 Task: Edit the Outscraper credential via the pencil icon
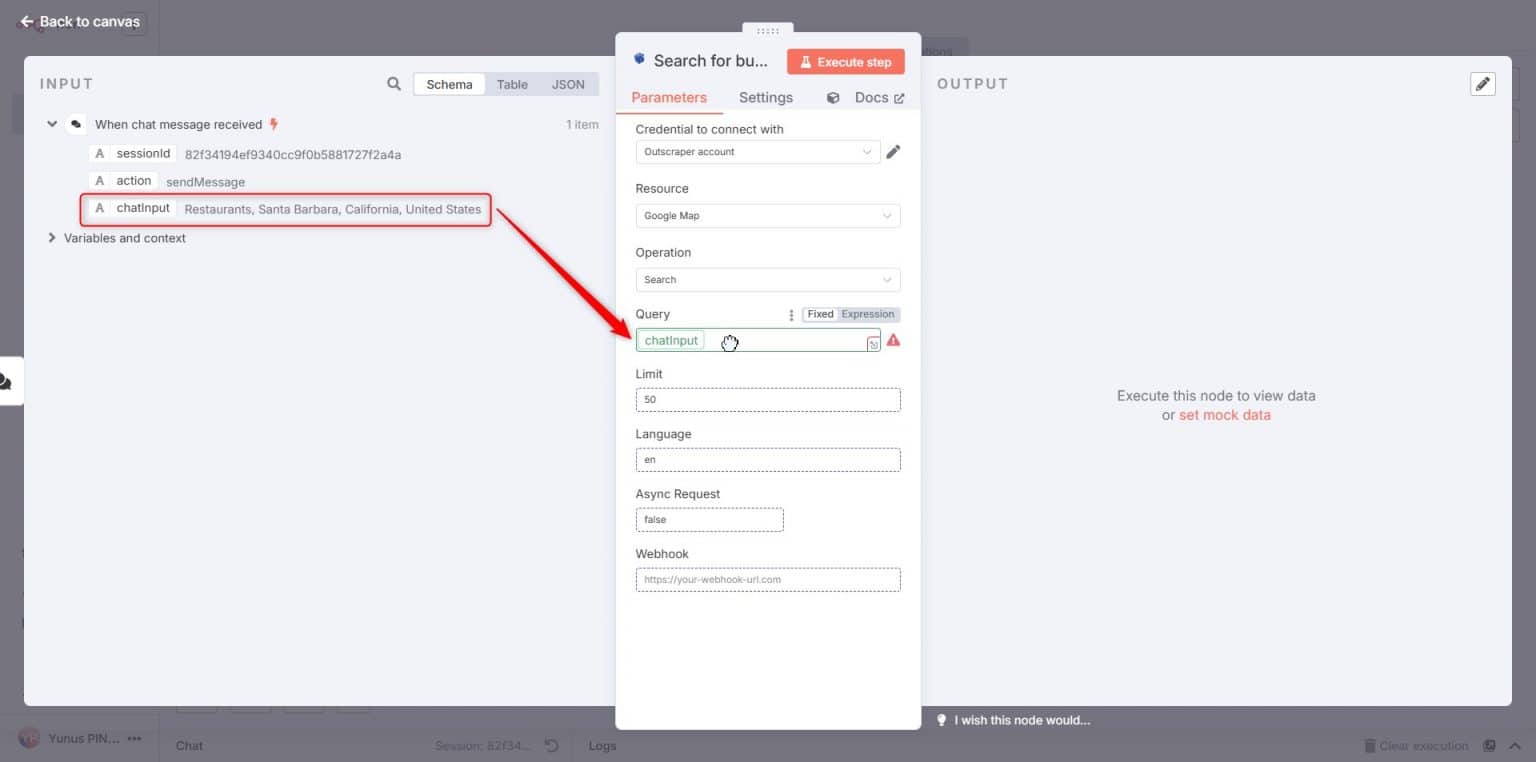tap(893, 151)
